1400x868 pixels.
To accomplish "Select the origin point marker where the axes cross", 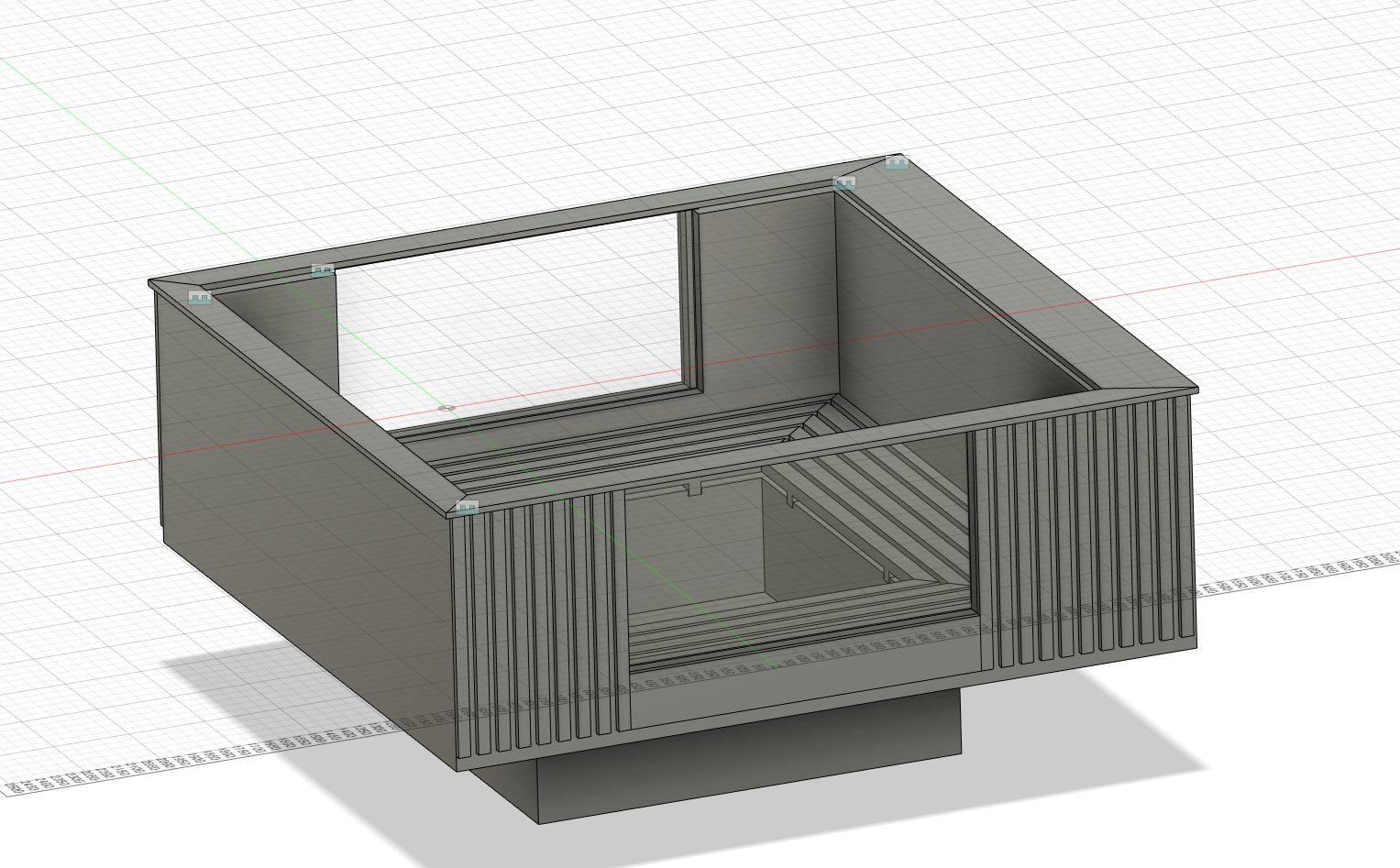I will pyautogui.click(x=447, y=407).
